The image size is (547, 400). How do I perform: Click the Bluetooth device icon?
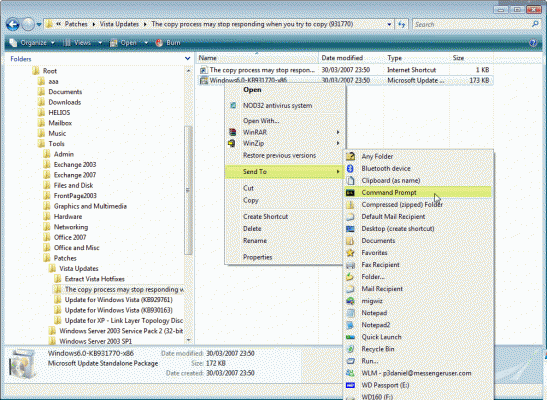point(350,168)
